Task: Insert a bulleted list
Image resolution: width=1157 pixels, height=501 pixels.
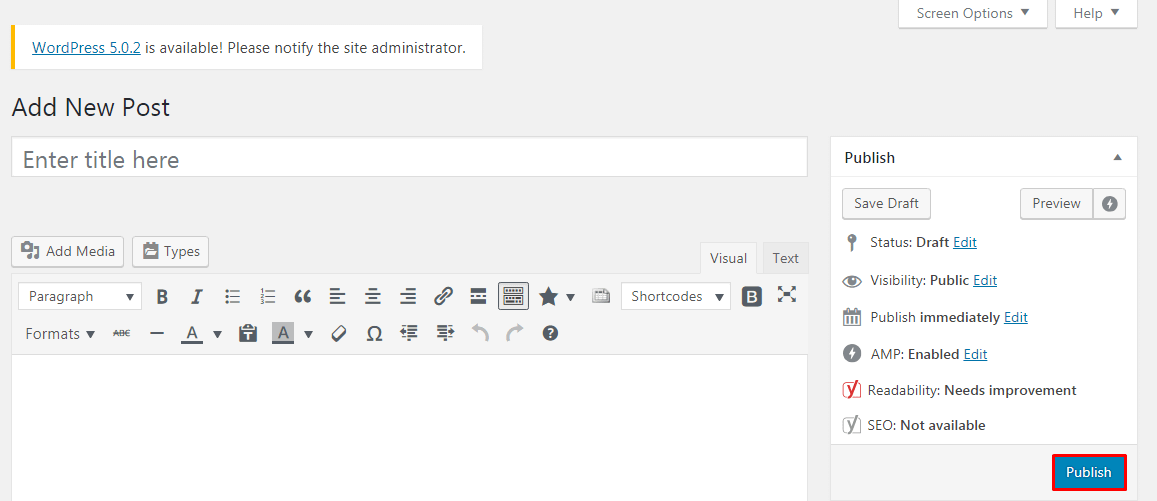Action: pyautogui.click(x=232, y=297)
